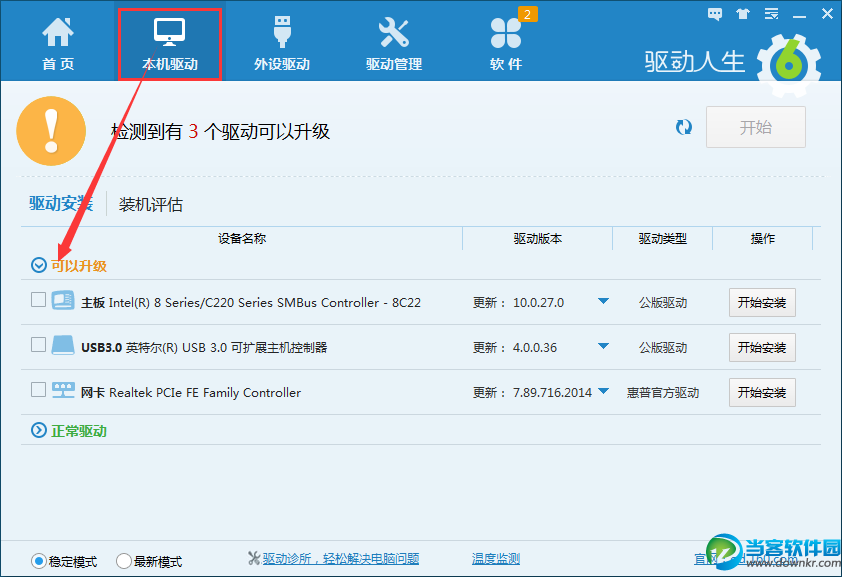Select the 驱动安装 sub-tab
Screen dimensions: 842x577
(x=61, y=204)
